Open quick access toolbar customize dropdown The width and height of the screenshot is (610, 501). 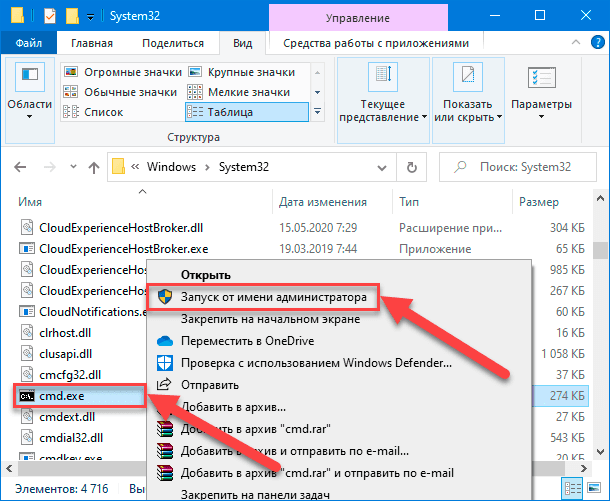[90, 17]
